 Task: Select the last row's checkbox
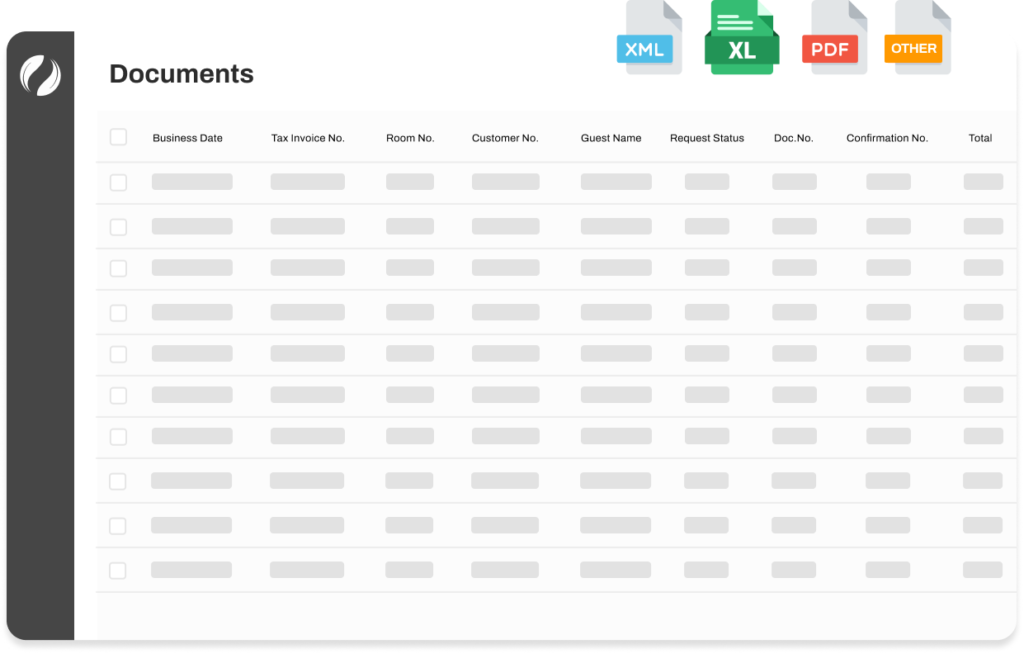point(118,570)
